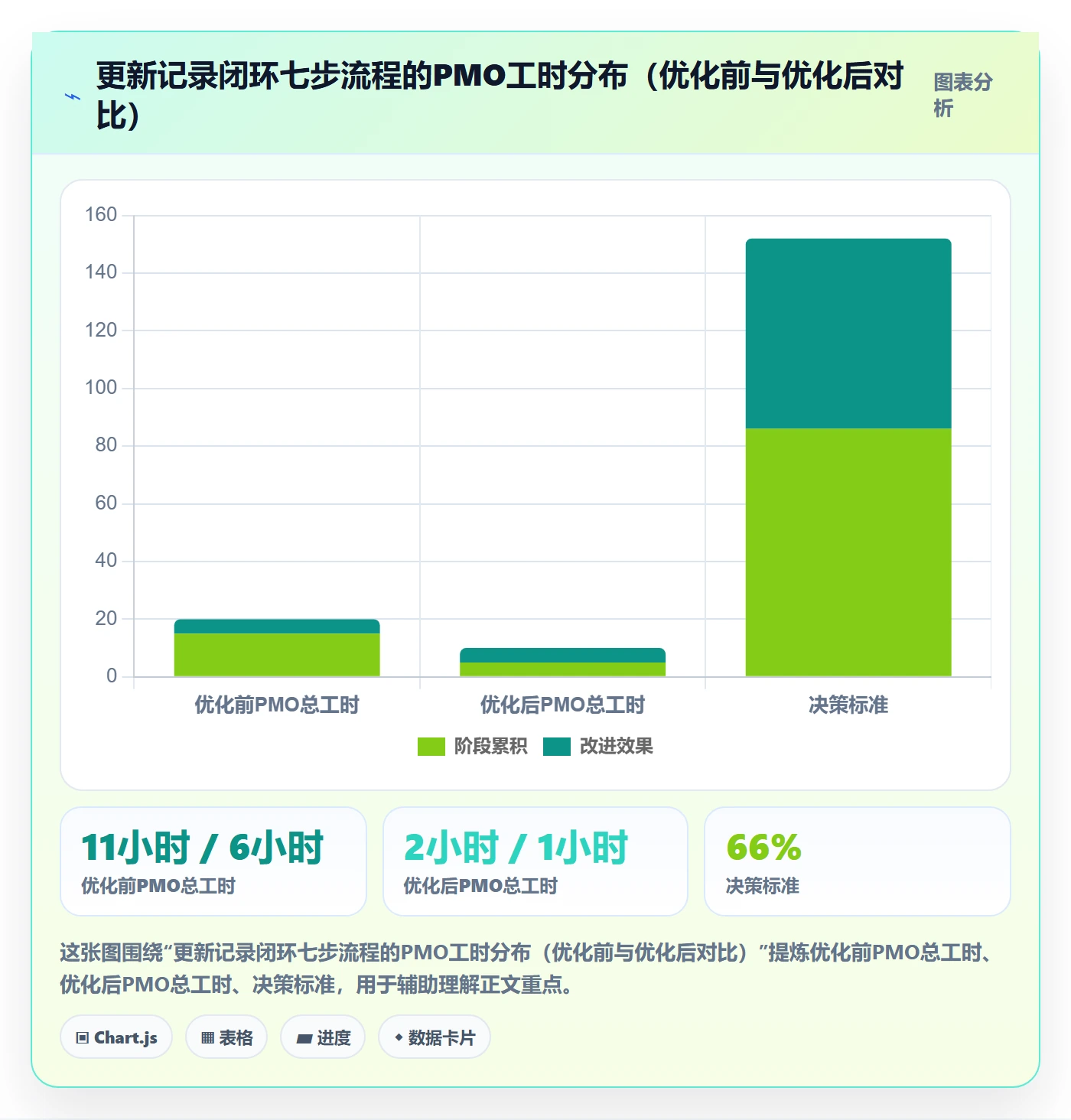
Task: Toggle the 阶段累积 legend swatch
Action: 431,747
